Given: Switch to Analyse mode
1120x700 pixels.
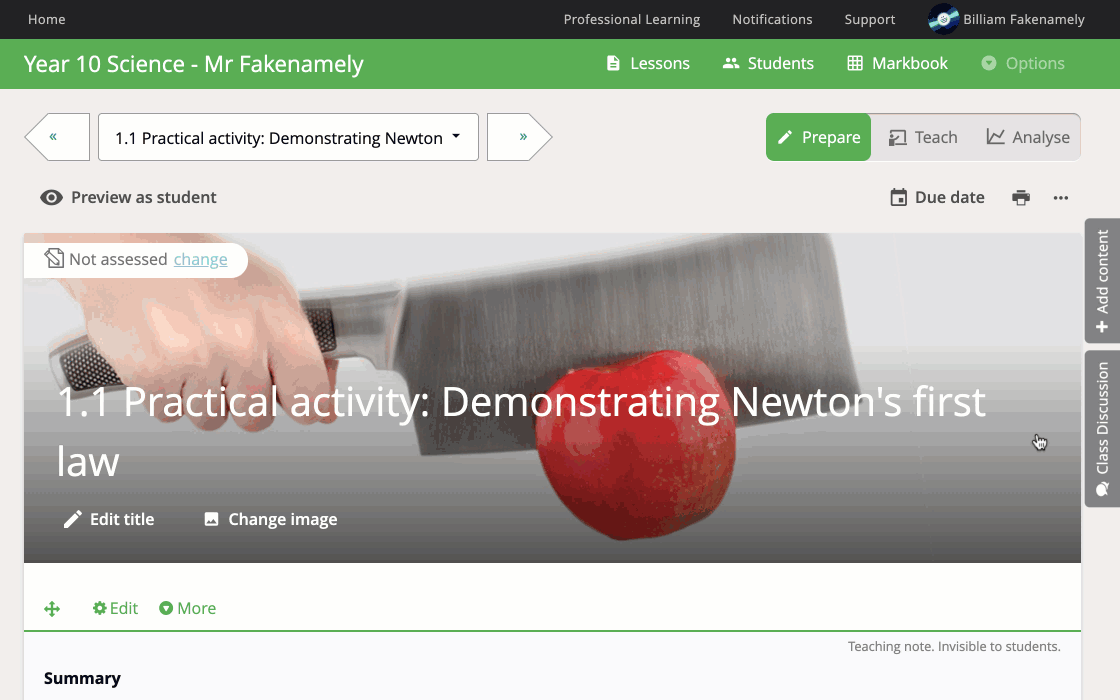Looking at the screenshot, I should pos(1028,137).
